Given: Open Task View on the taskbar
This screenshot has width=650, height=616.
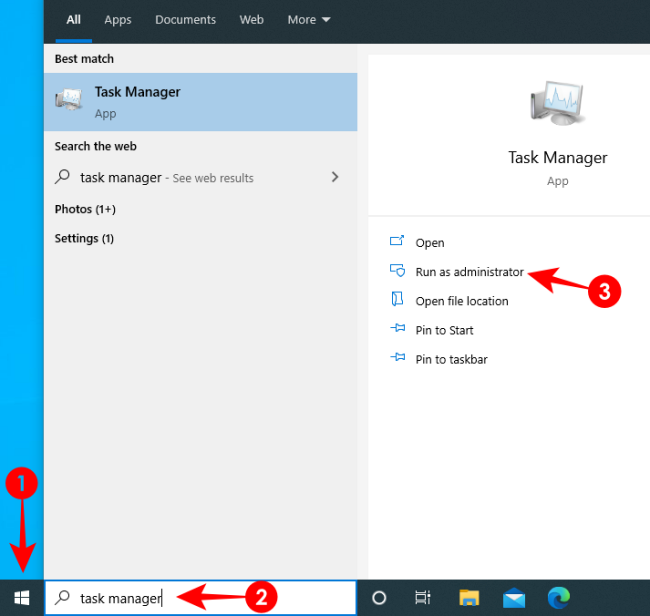Looking at the screenshot, I should tap(423, 598).
